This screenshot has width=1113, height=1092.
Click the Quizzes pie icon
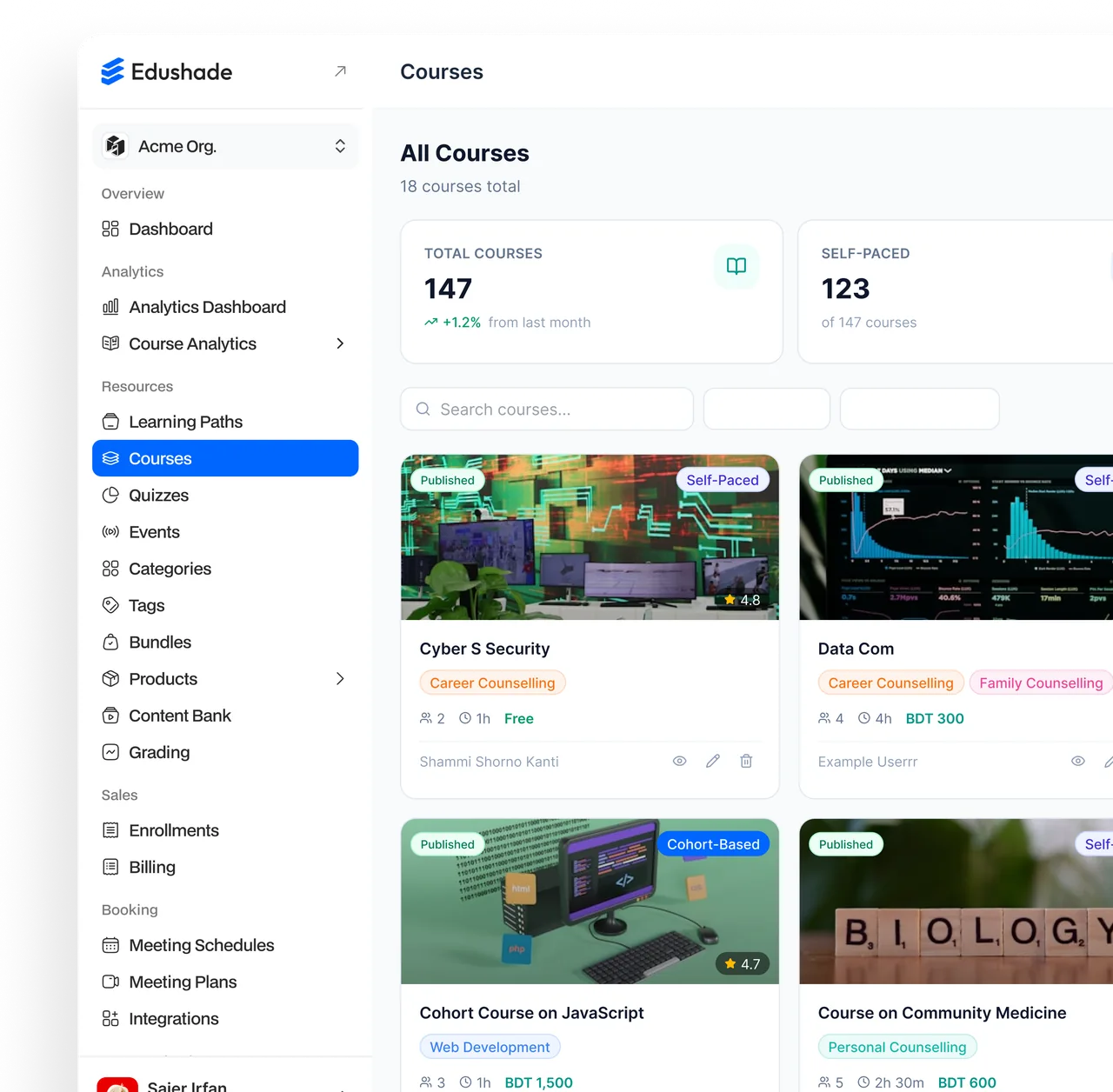click(x=110, y=496)
